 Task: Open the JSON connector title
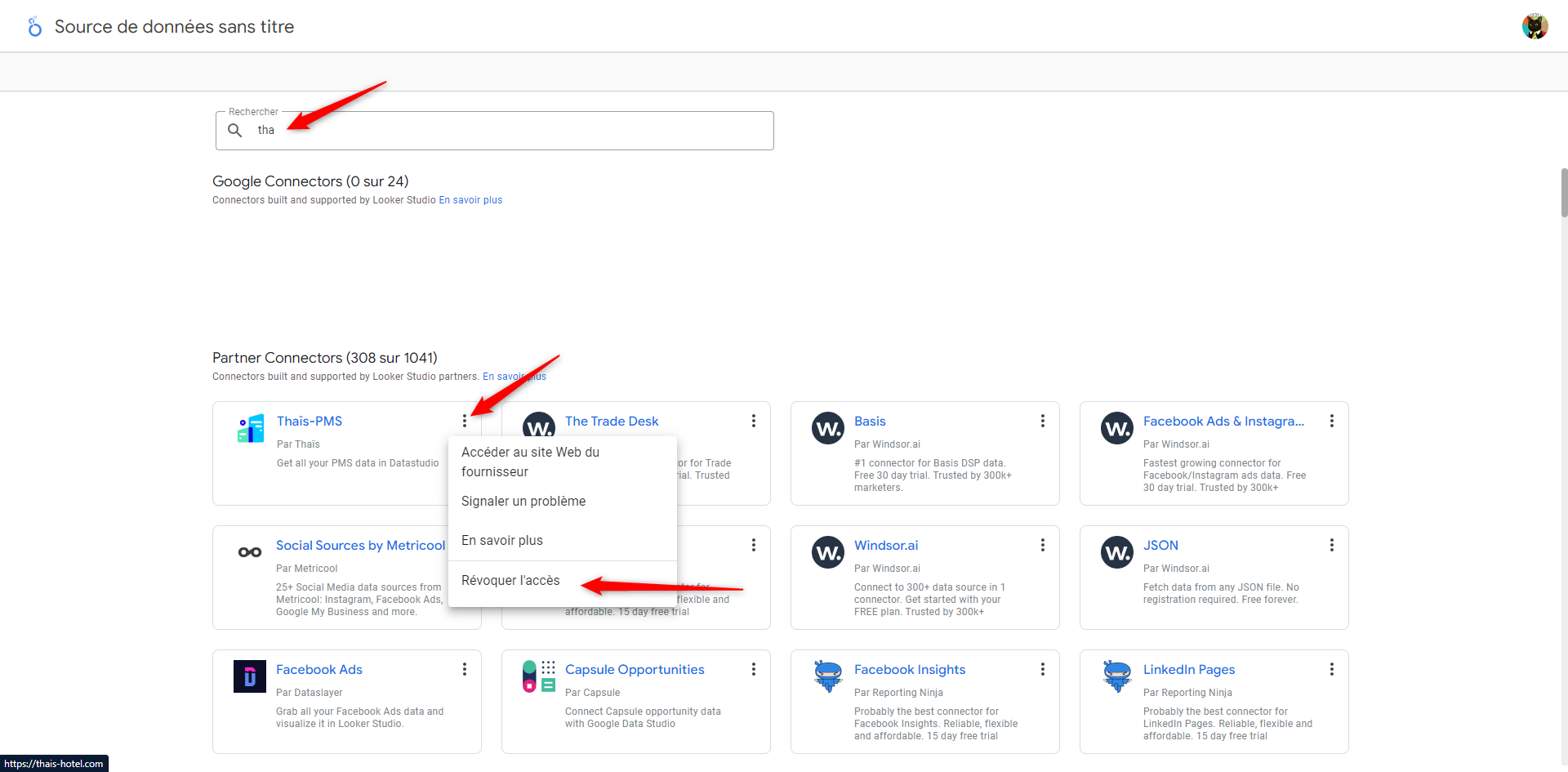(x=1160, y=545)
